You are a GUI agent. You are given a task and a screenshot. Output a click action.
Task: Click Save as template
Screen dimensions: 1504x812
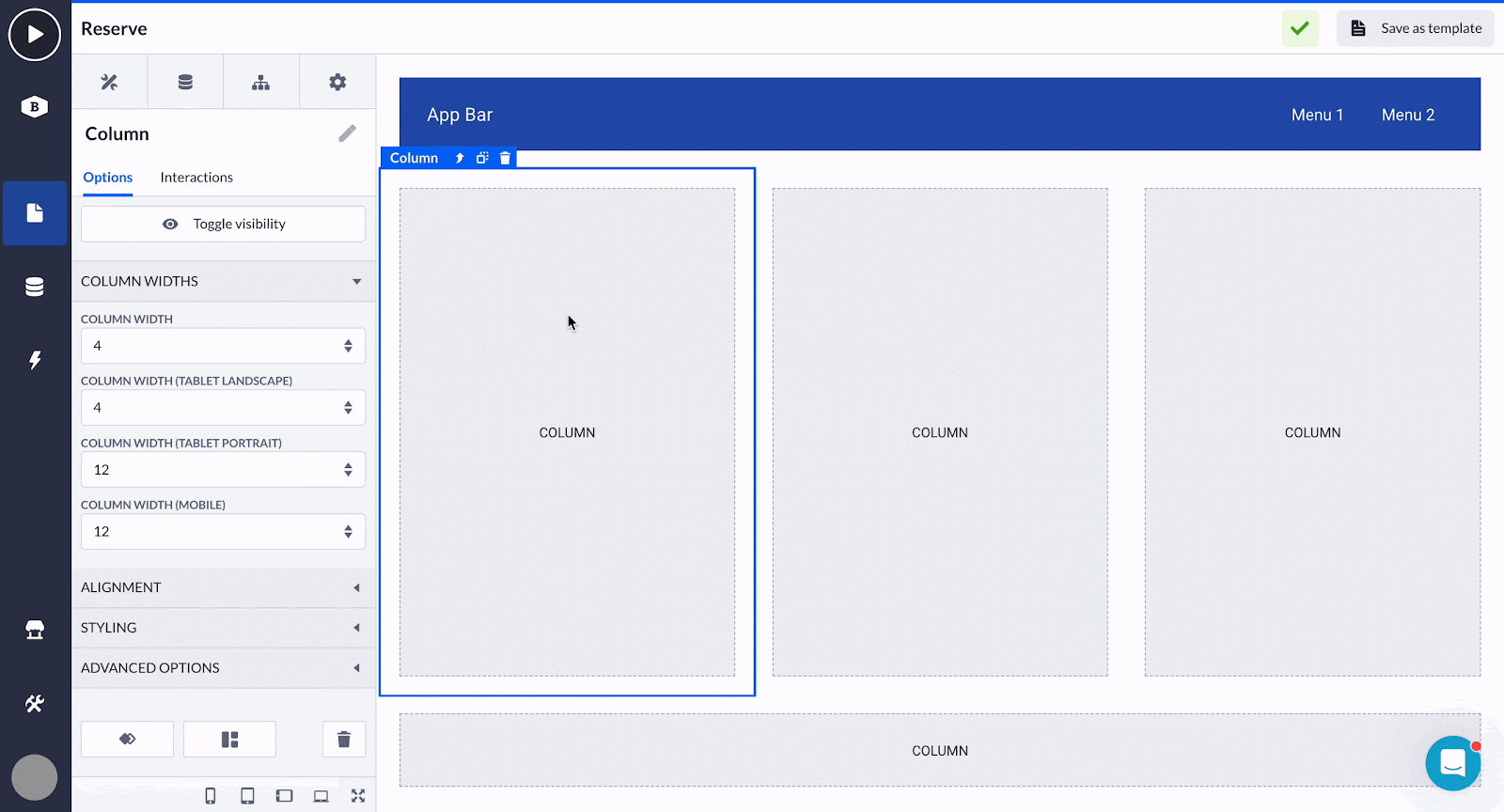pos(1416,28)
